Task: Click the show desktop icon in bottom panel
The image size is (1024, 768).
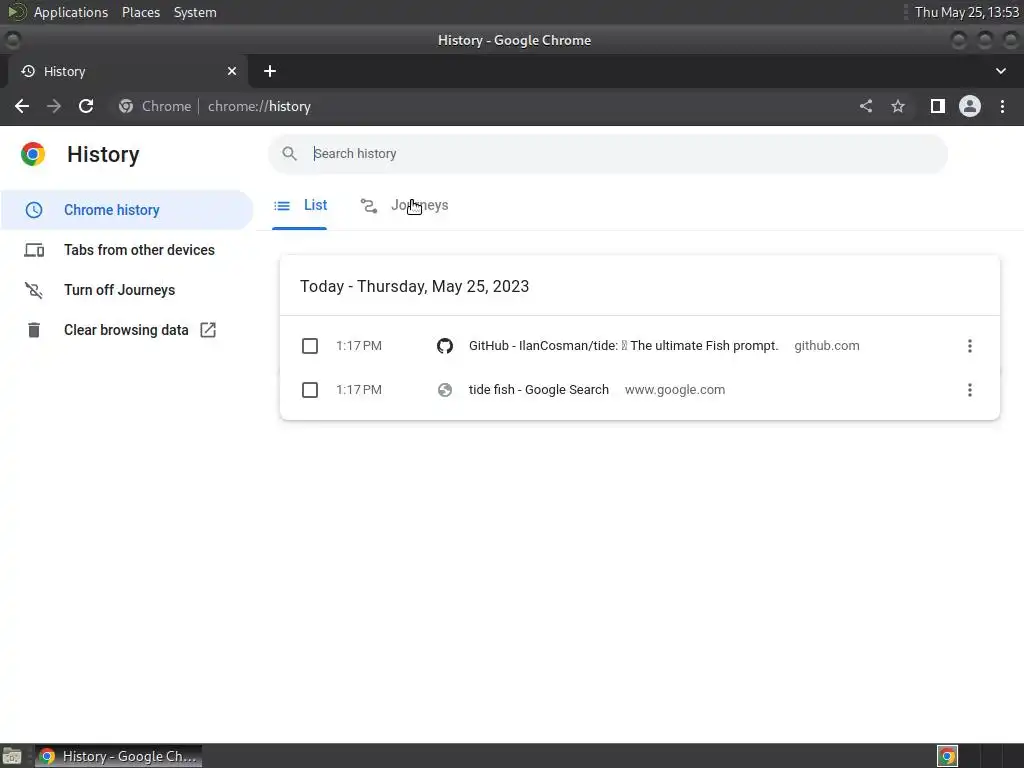Action: pos(12,756)
